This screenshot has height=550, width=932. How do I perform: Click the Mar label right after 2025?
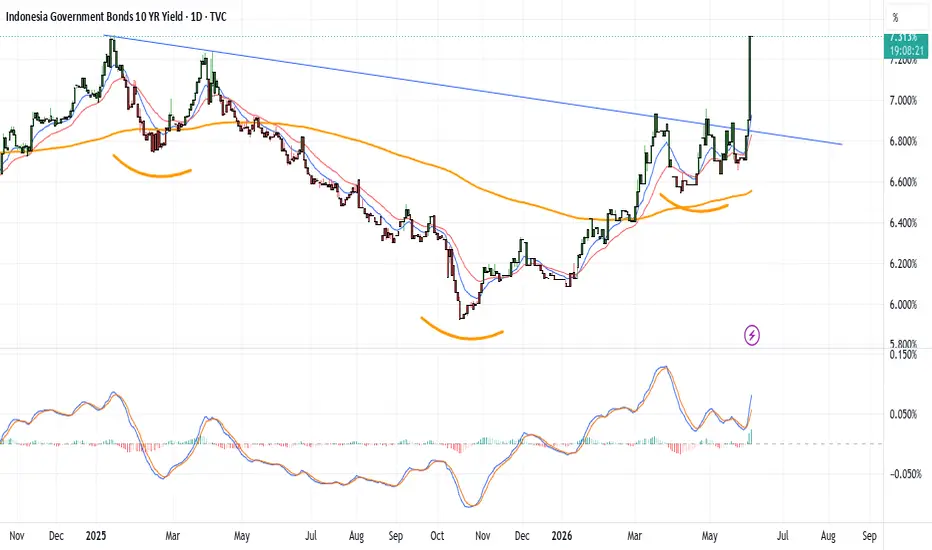coord(172,536)
